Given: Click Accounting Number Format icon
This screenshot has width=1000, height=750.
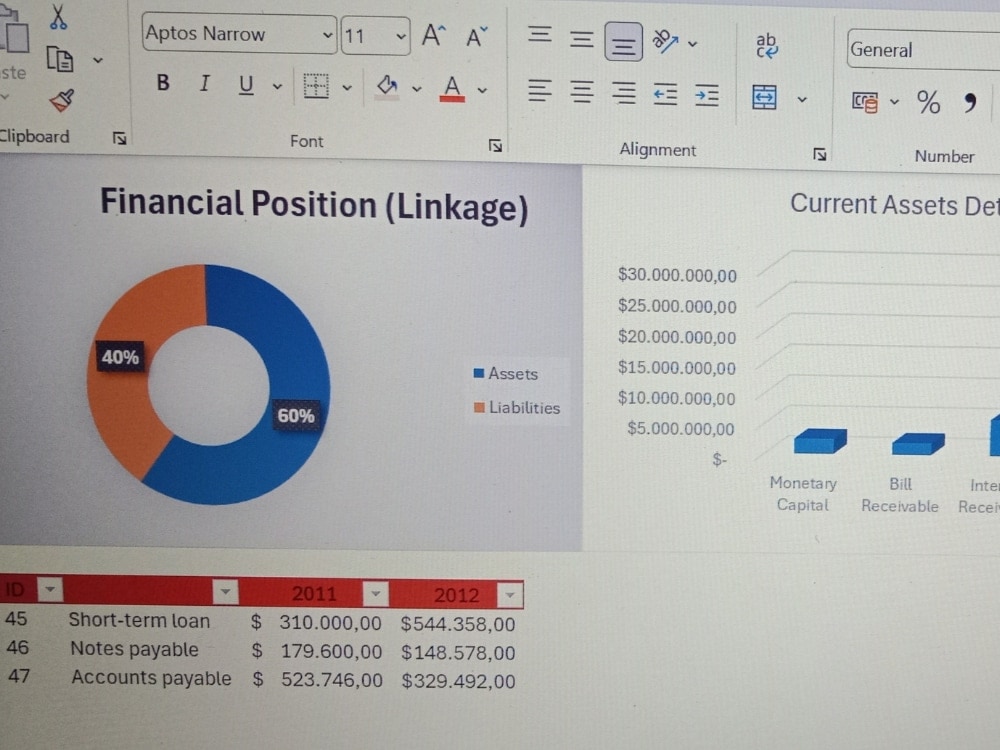Looking at the screenshot, I should coord(865,101).
